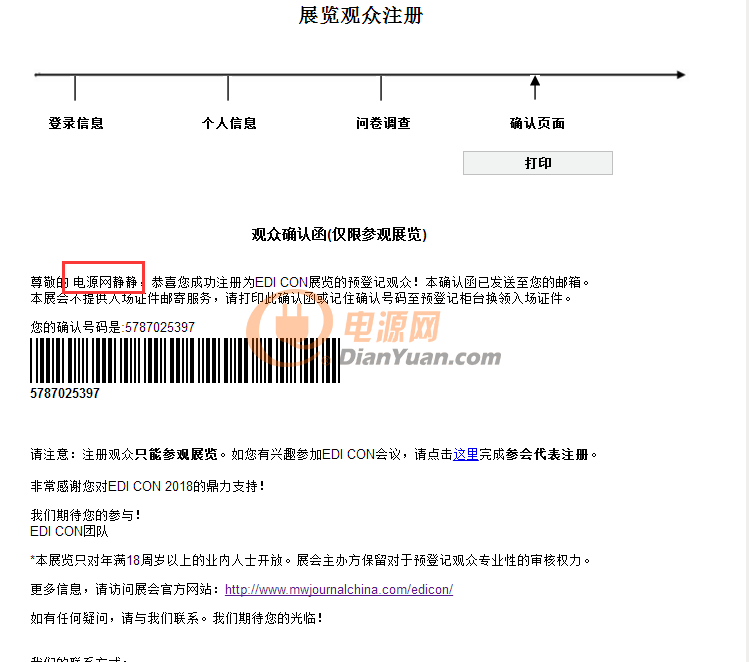The image size is (749, 662).
Task: Click the 非常感谢您对EDI CON 2018的鼎力支持 line
Action: click(x=147, y=486)
